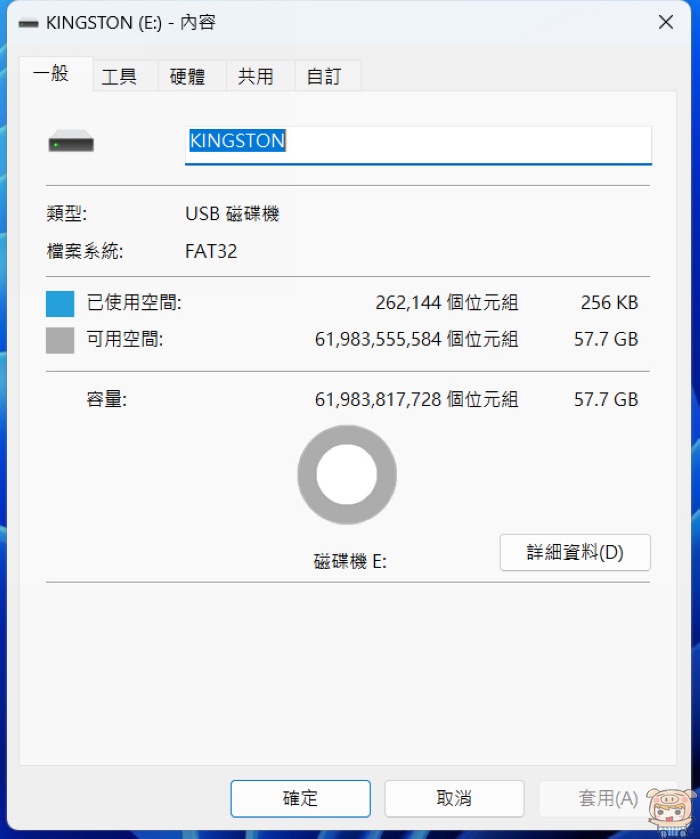Viewport: 700px width, 839px height.
Task: Cancel with the 取消 button
Action: tap(454, 798)
